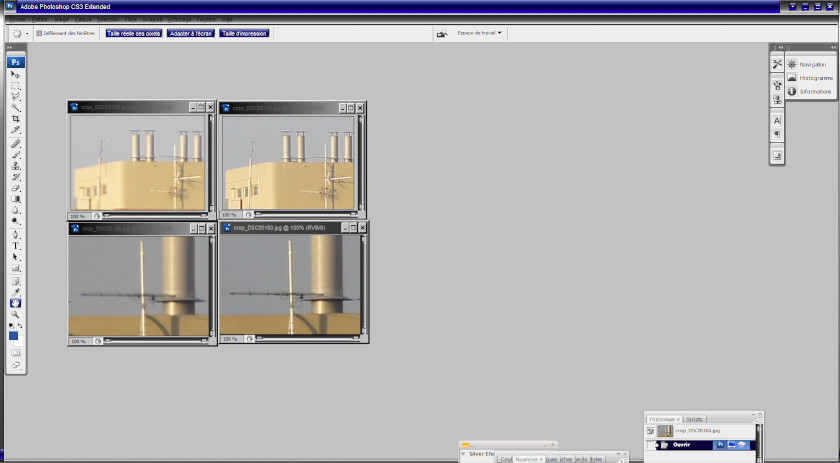Image resolution: width=840 pixels, height=463 pixels.
Task: Open the Navigation panel icon
Action: tap(792, 64)
